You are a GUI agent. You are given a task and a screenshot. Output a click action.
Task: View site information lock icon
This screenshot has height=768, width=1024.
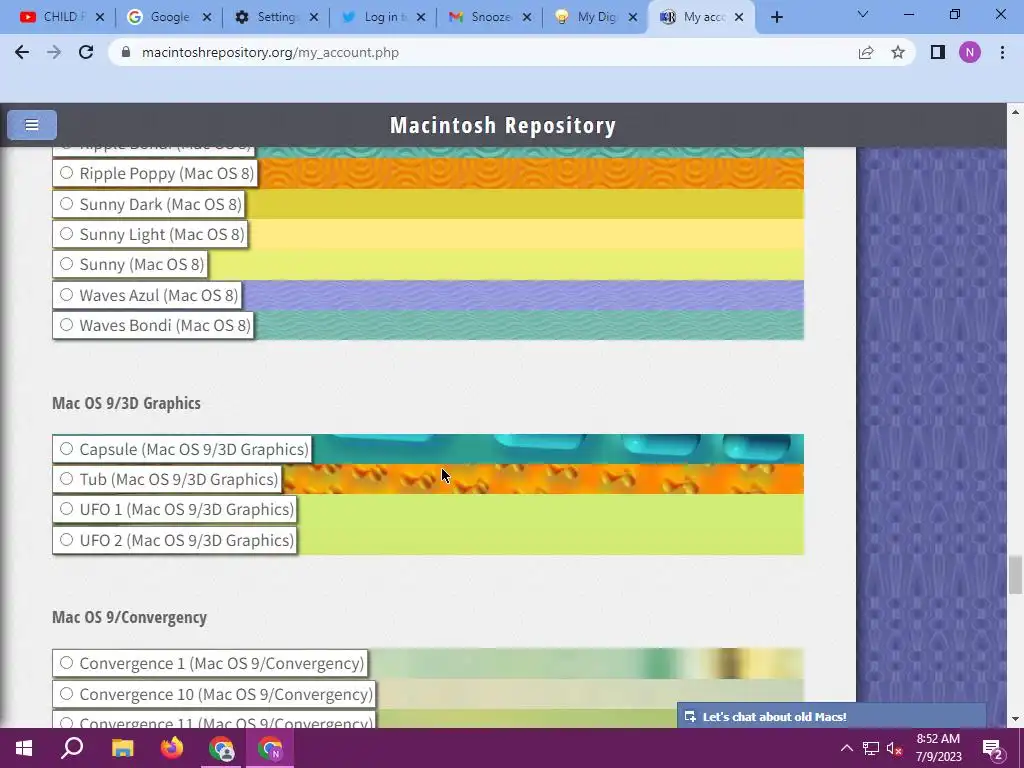tap(127, 52)
